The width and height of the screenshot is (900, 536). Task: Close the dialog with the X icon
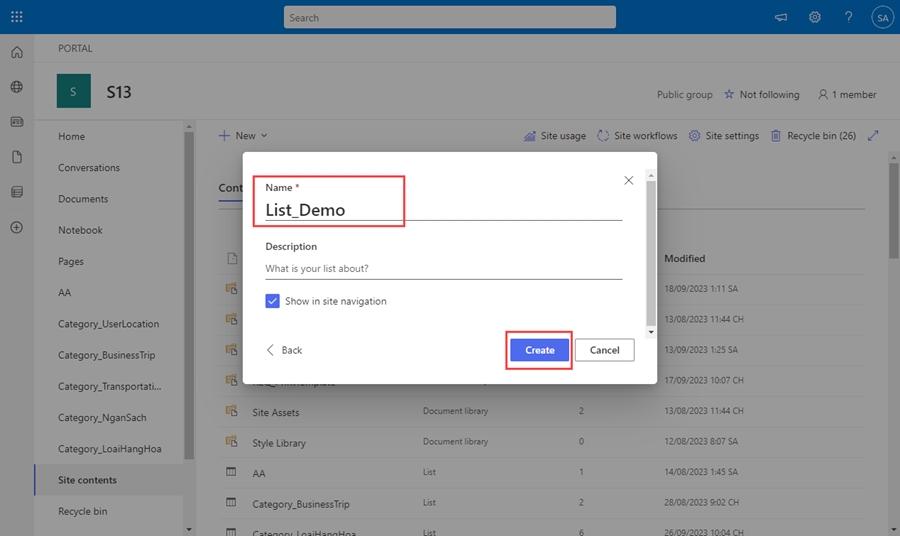(x=629, y=180)
